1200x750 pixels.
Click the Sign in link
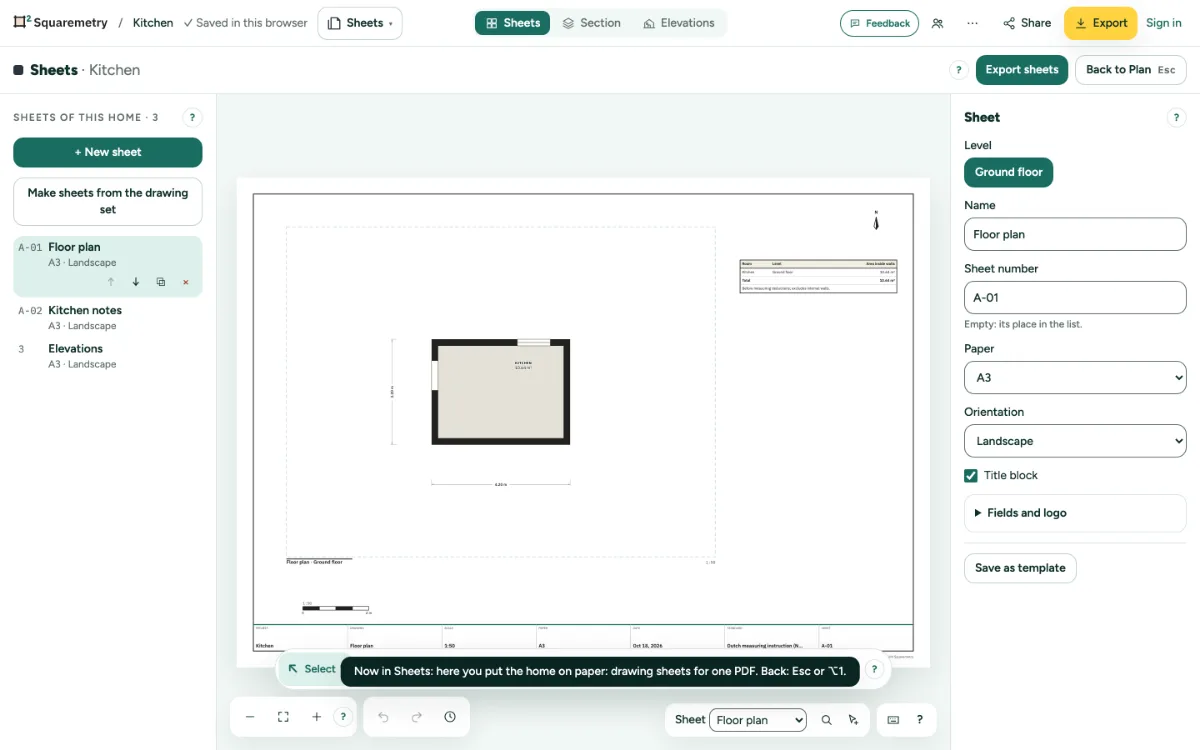(1164, 23)
